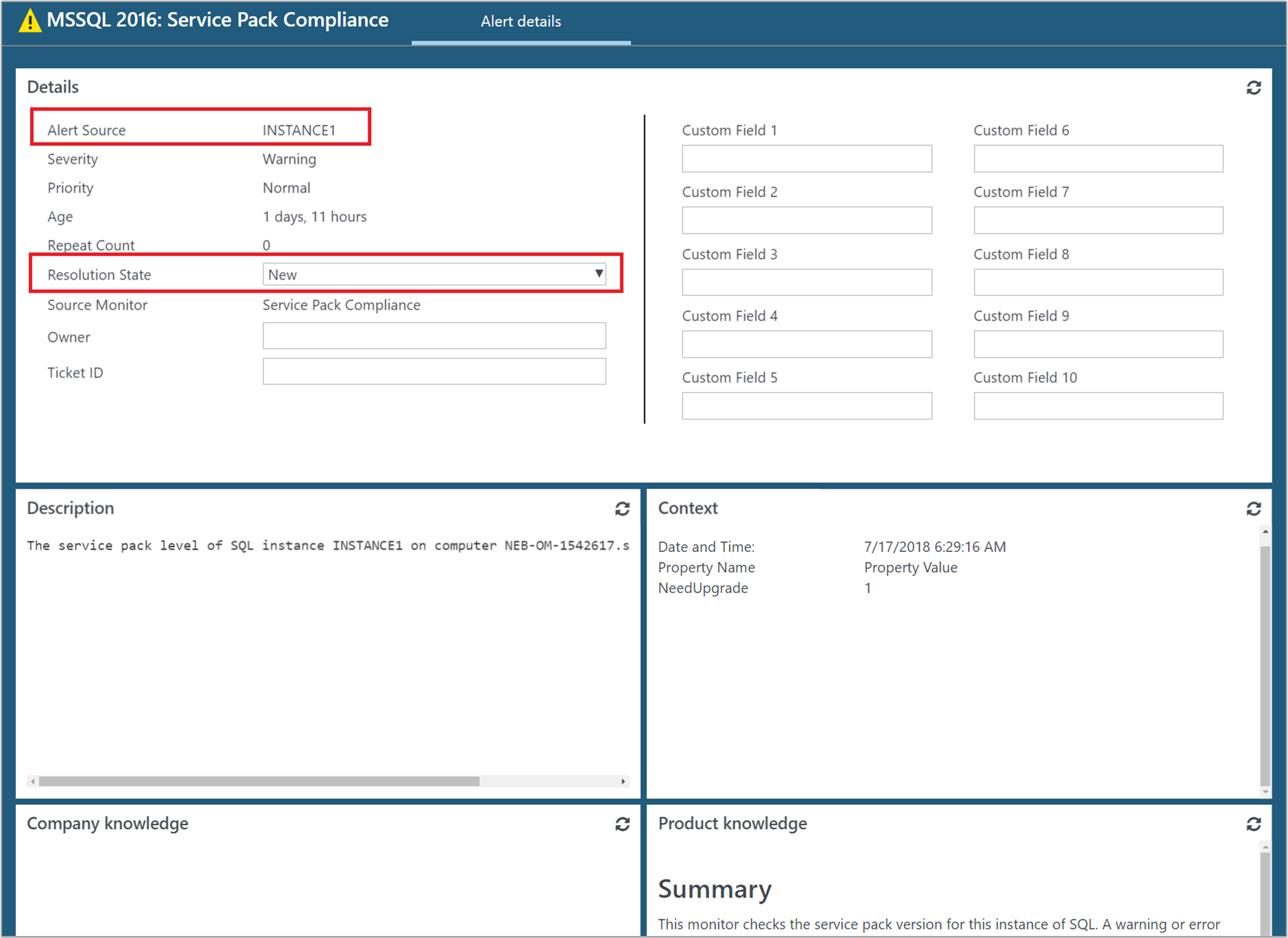Click inside the Owner input field
Image resolution: width=1288 pixels, height=938 pixels.
click(433, 336)
